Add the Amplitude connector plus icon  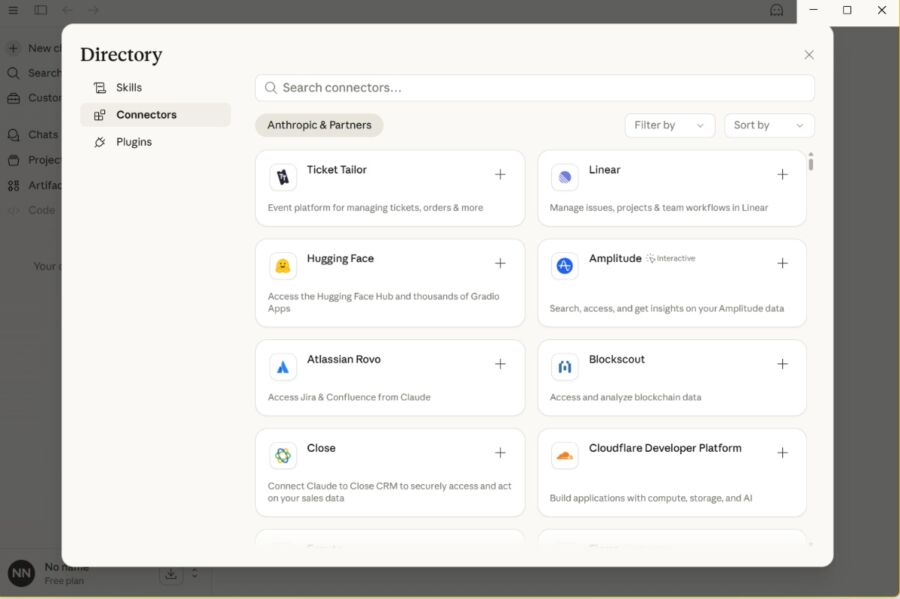(x=782, y=263)
